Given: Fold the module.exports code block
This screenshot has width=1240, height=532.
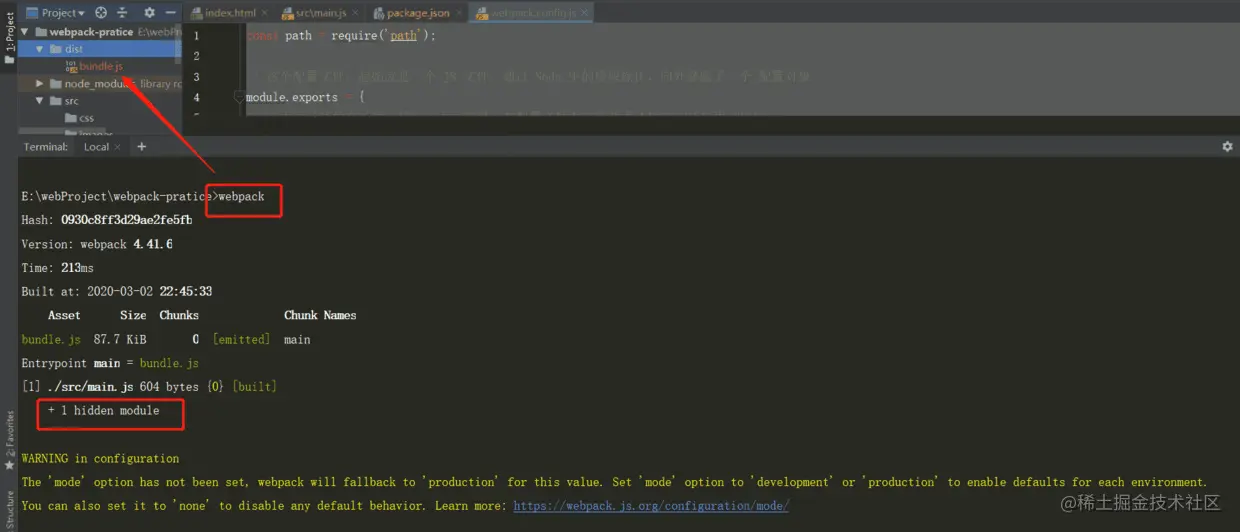Looking at the screenshot, I should (239, 98).
